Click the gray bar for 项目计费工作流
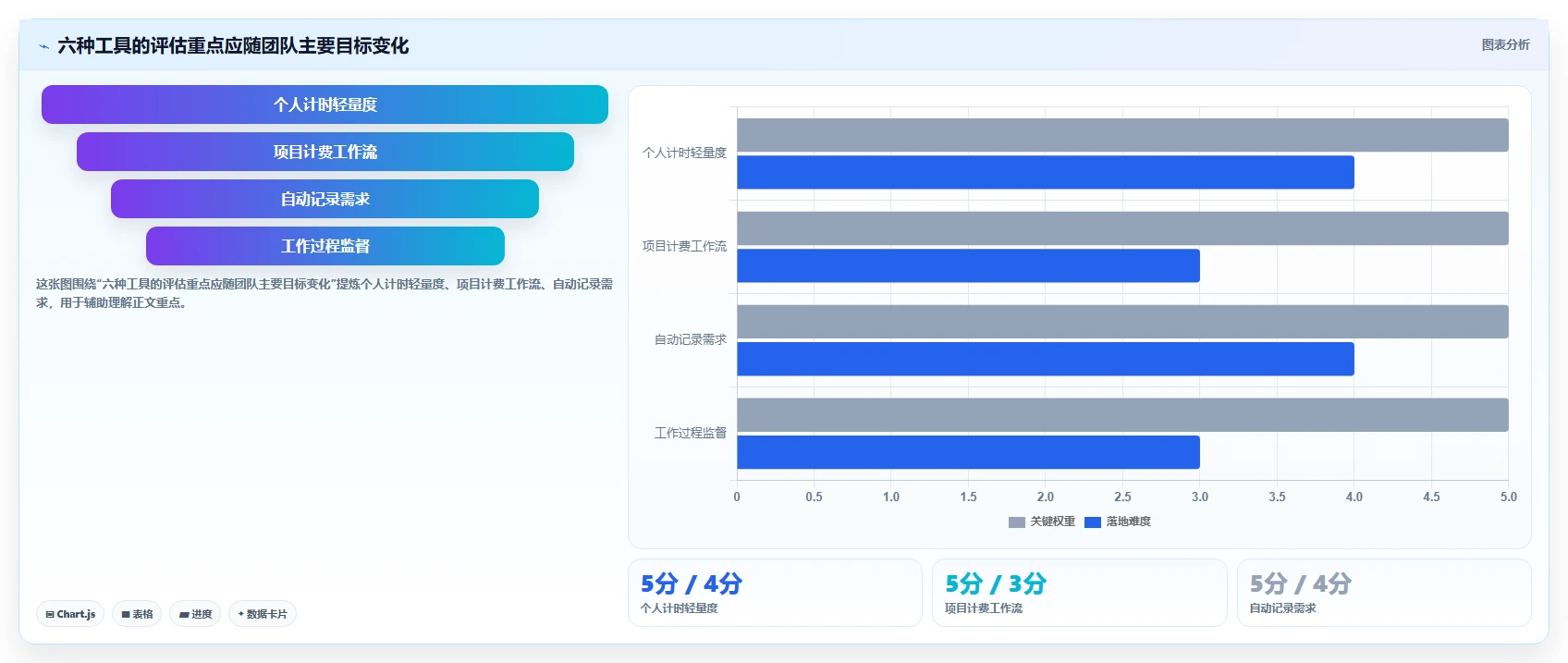The height and width of the screenshot is (663, 1568). [1122, 228]
